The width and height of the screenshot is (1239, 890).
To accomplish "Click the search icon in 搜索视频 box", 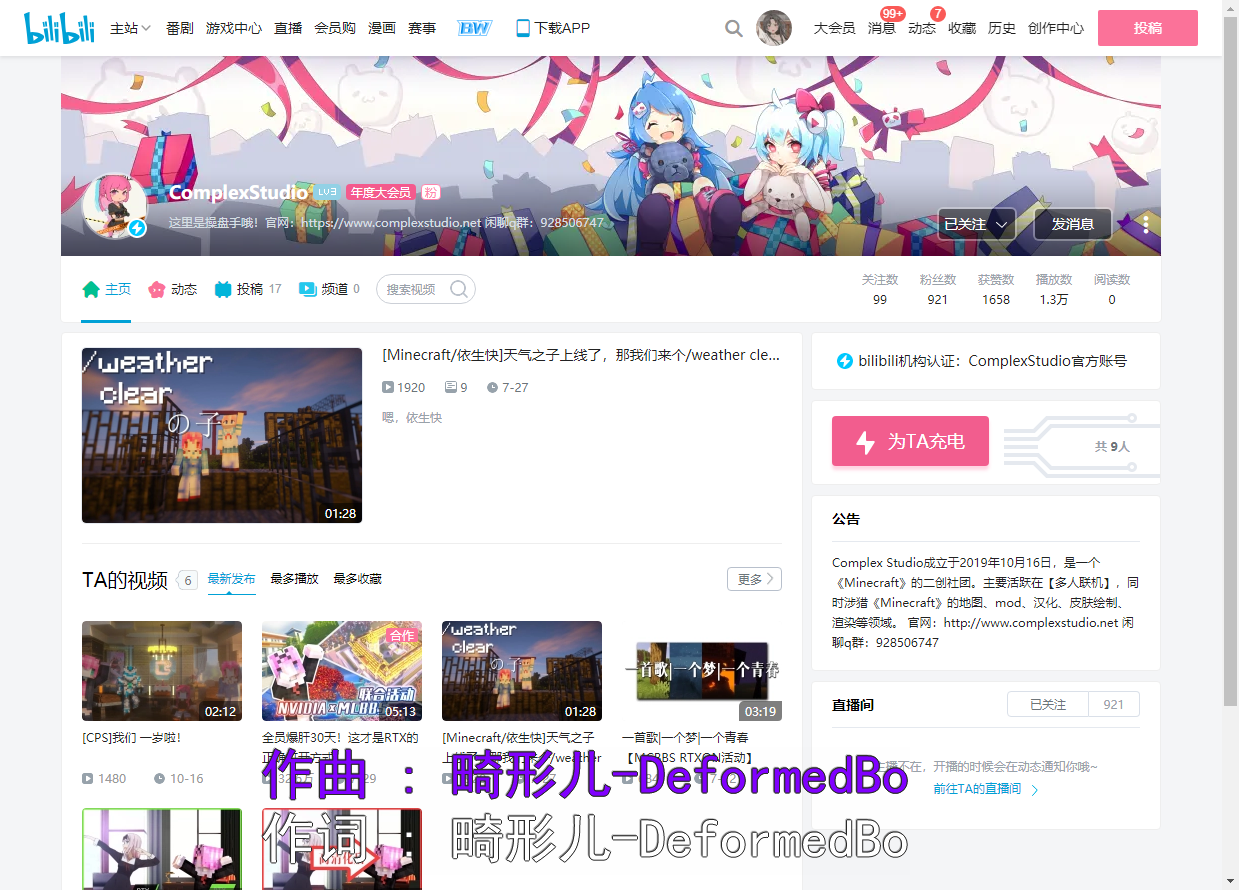I will click(459, 289).
